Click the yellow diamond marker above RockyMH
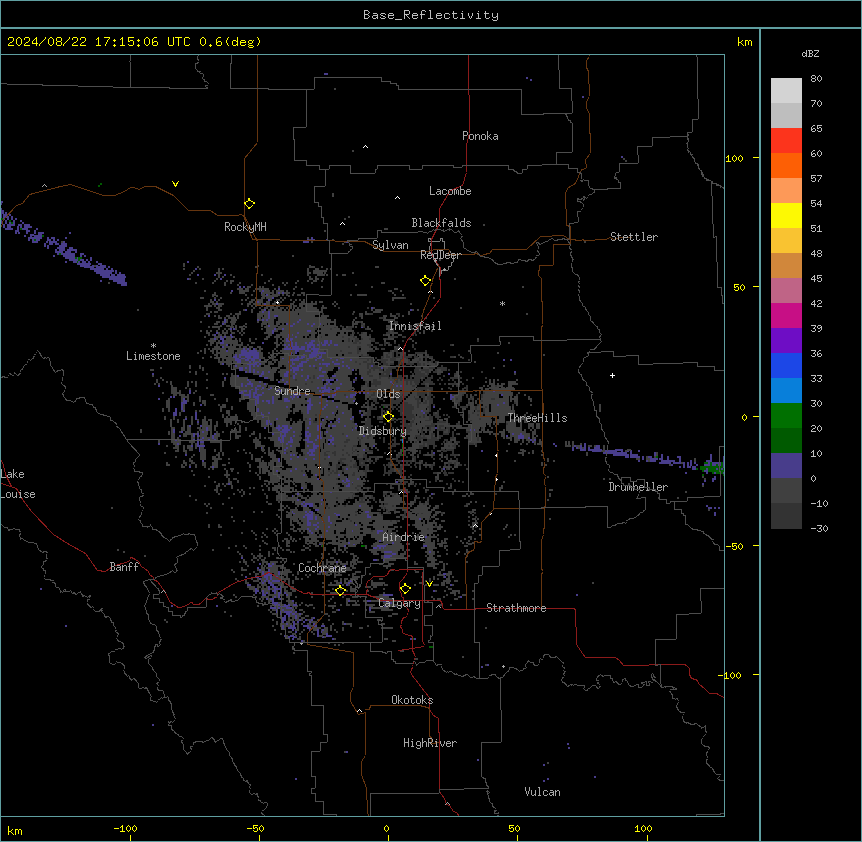Image resolution: width=862 pixels, height=842 pixels. coord(249,203)
